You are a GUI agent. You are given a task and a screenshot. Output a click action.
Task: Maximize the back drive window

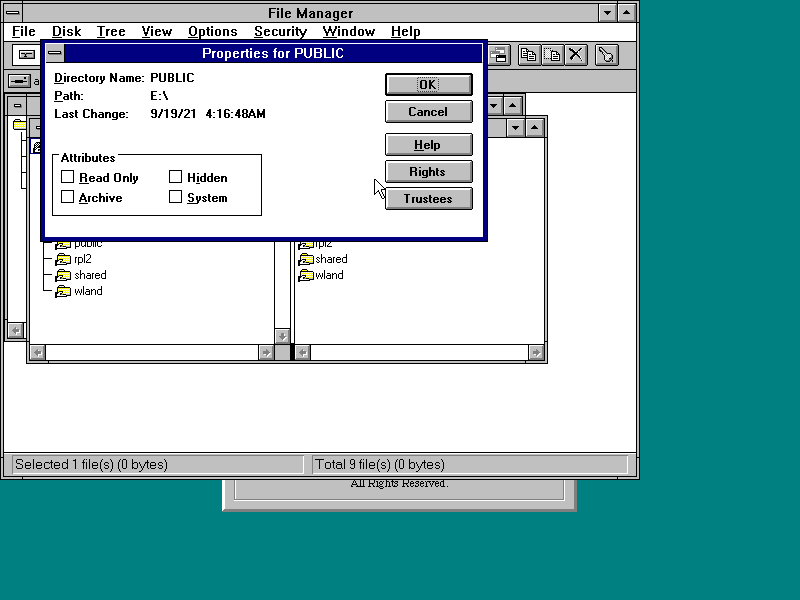coord(513,106)
